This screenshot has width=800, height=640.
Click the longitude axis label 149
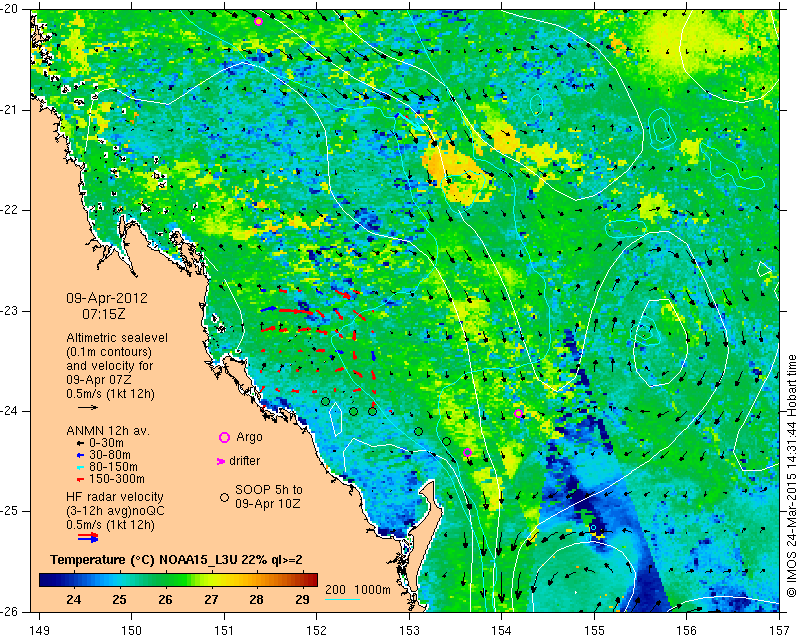(40, 631)
